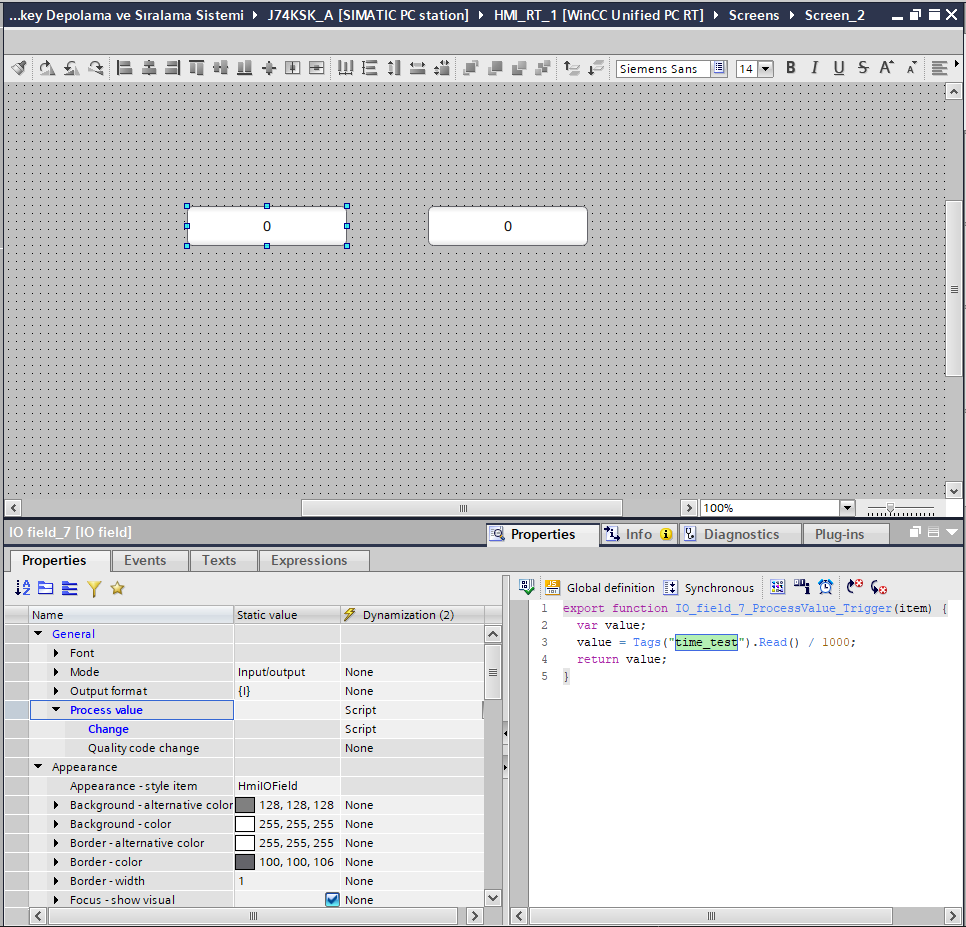Viewport: 966px width, 927px height.
Task: Open the zoom level 100% dropdown
Action: coord(847,508)
